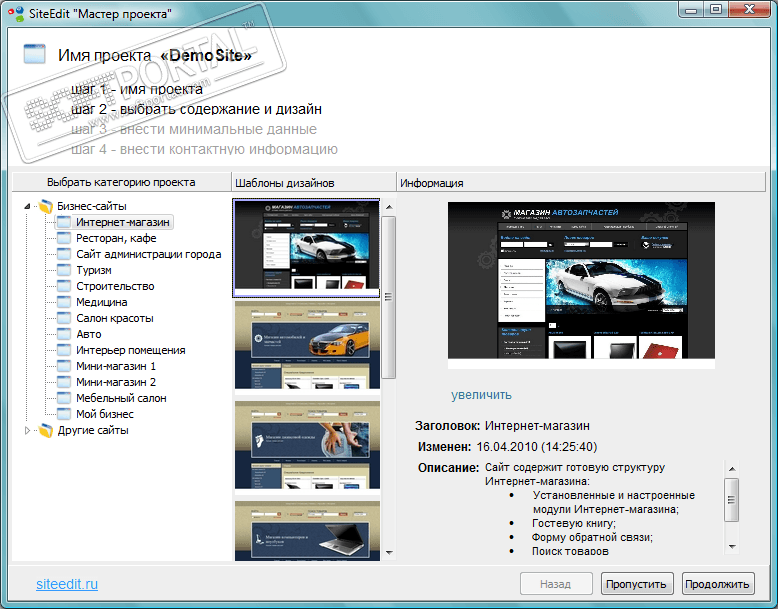The width and height of the screenshot is (778, 609).
Task: Choose the Мебельный салон category
Action: click(x=121, y=398)
